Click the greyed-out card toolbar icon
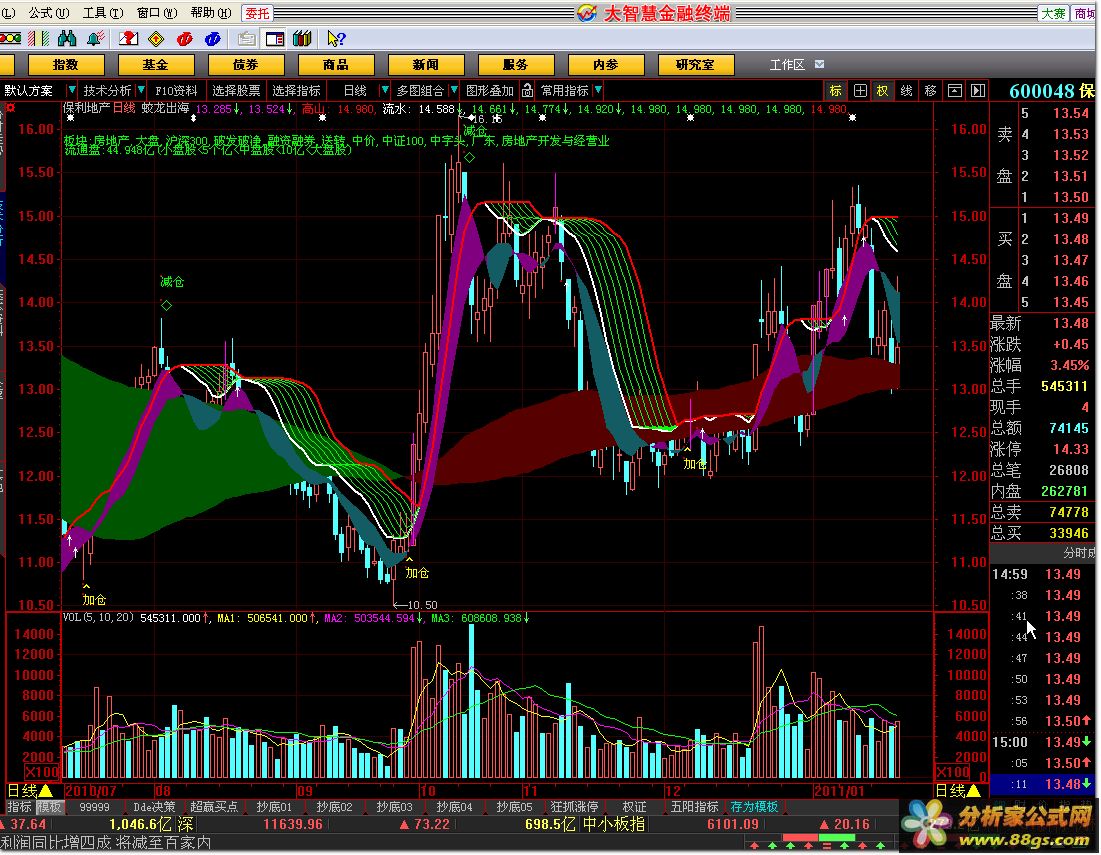The height and width of the screenshot is (855, 1101). (246, 39)
